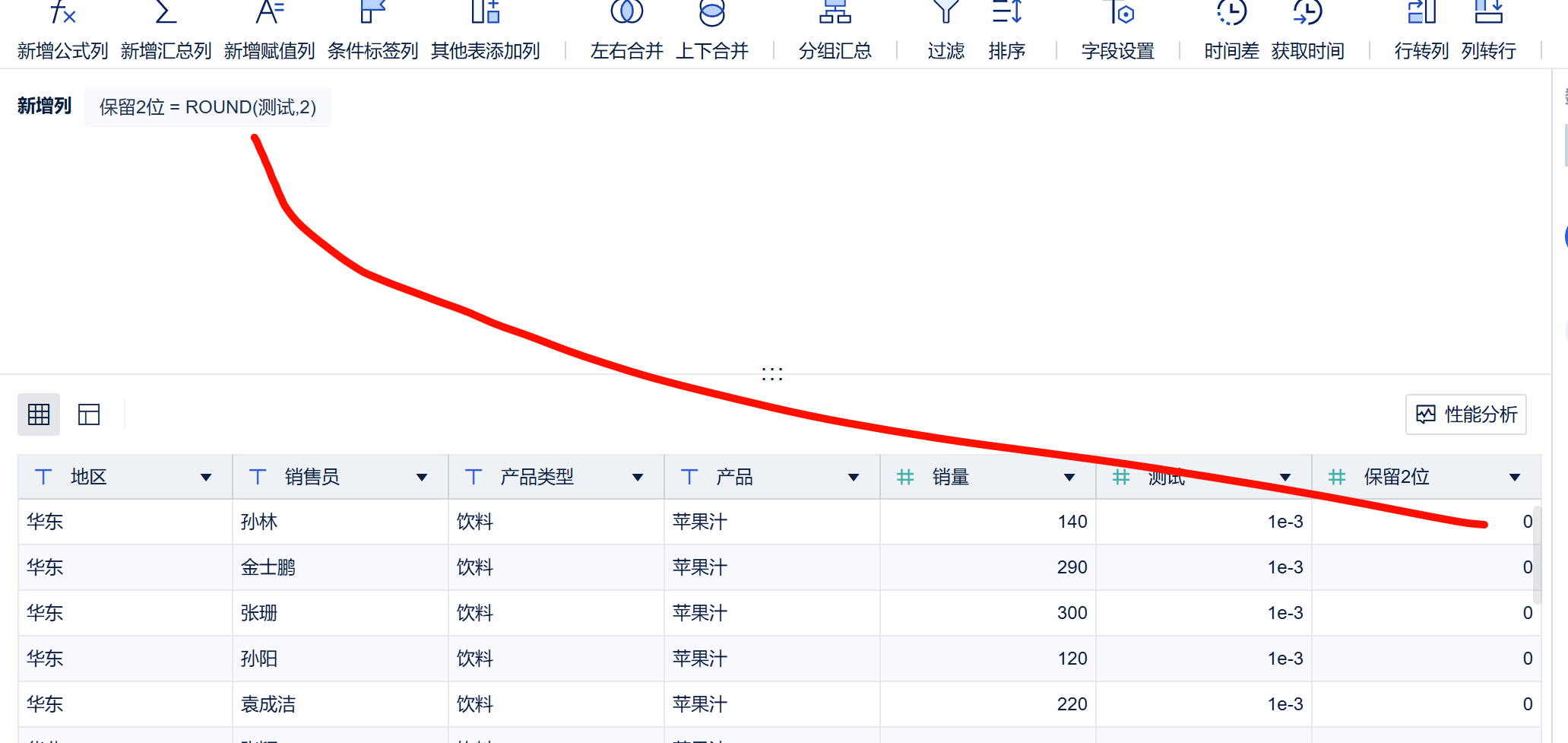1568x743 pixels.
Task: Click the 上下合并 union icon
Action: click(x=712, y=12)
